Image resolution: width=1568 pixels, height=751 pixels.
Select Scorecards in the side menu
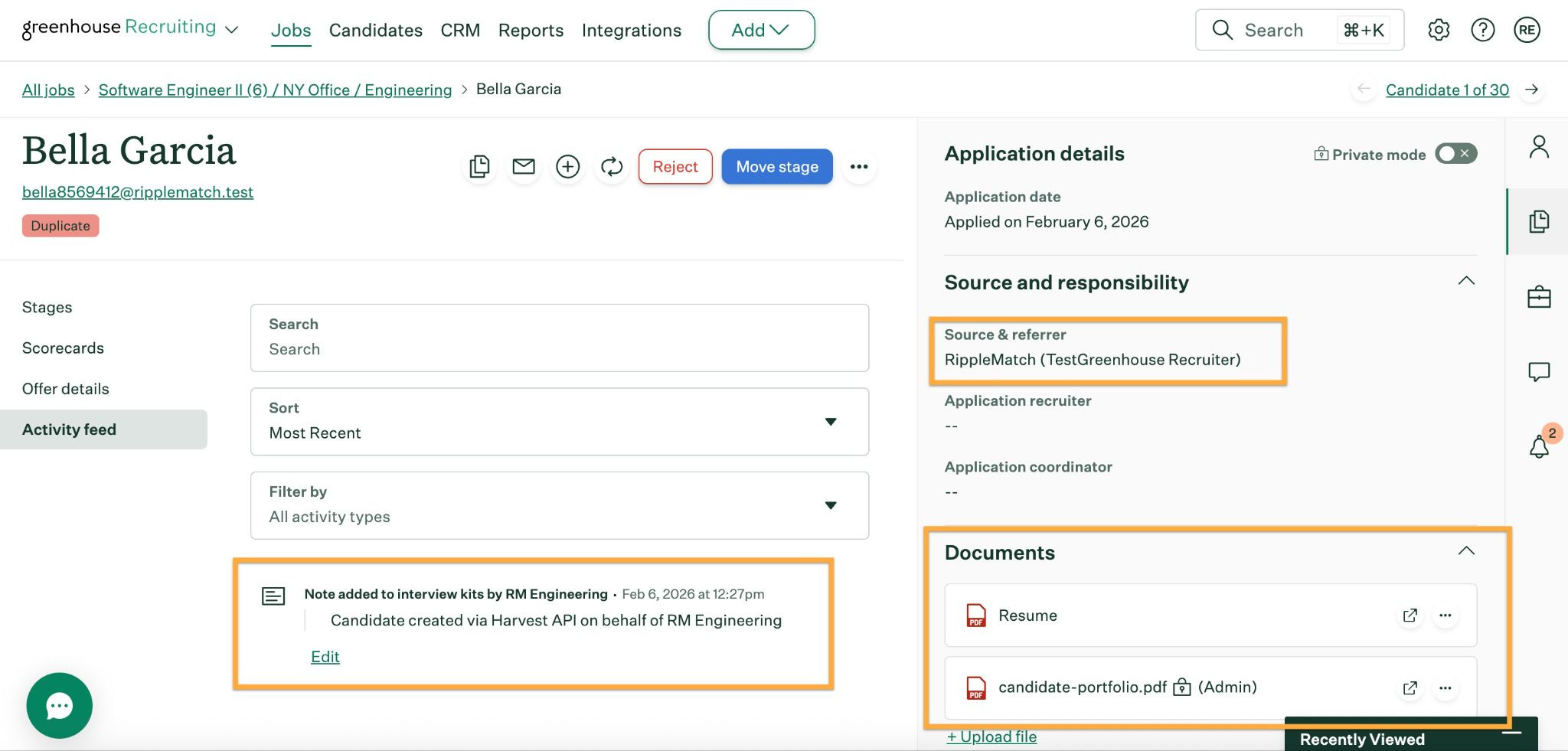coord(63,348)
